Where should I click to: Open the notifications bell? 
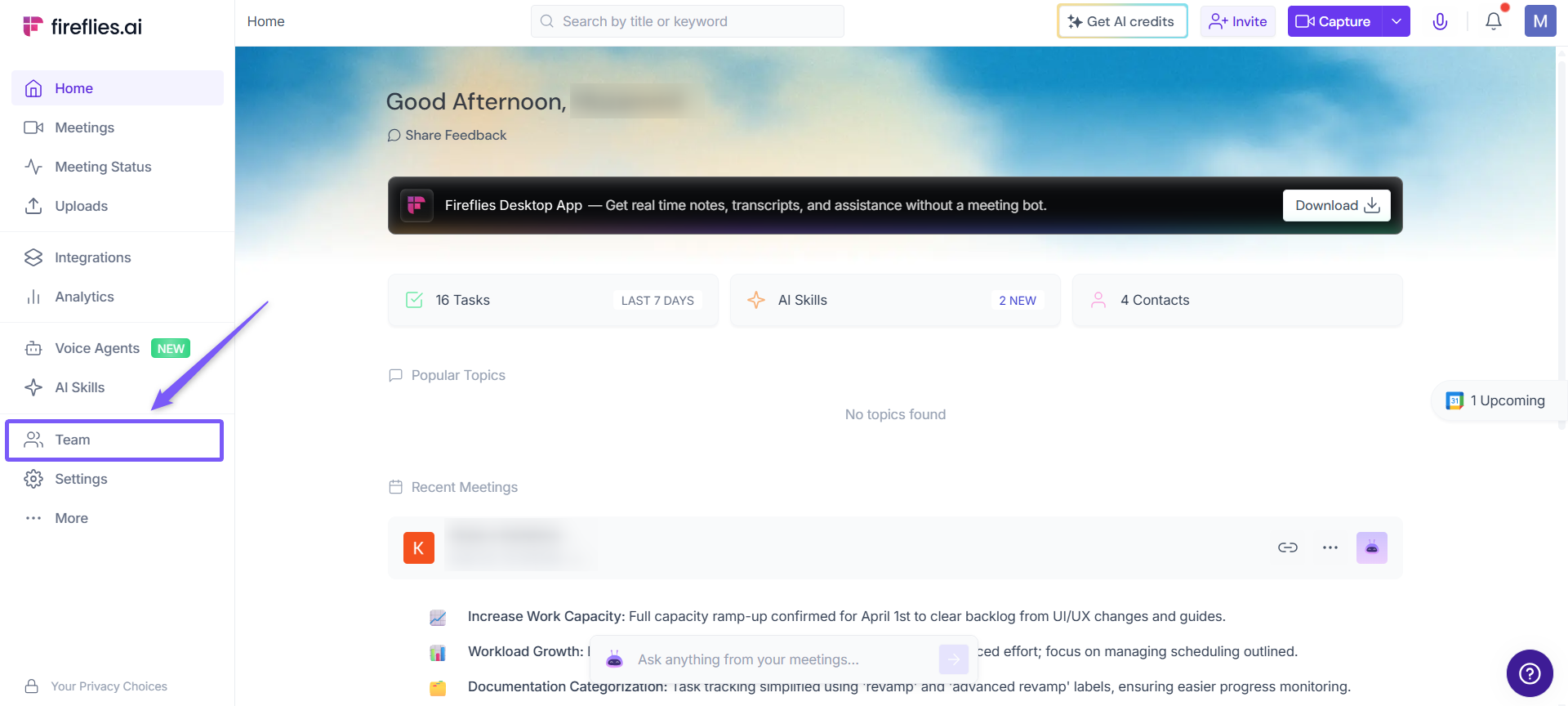1494,21
